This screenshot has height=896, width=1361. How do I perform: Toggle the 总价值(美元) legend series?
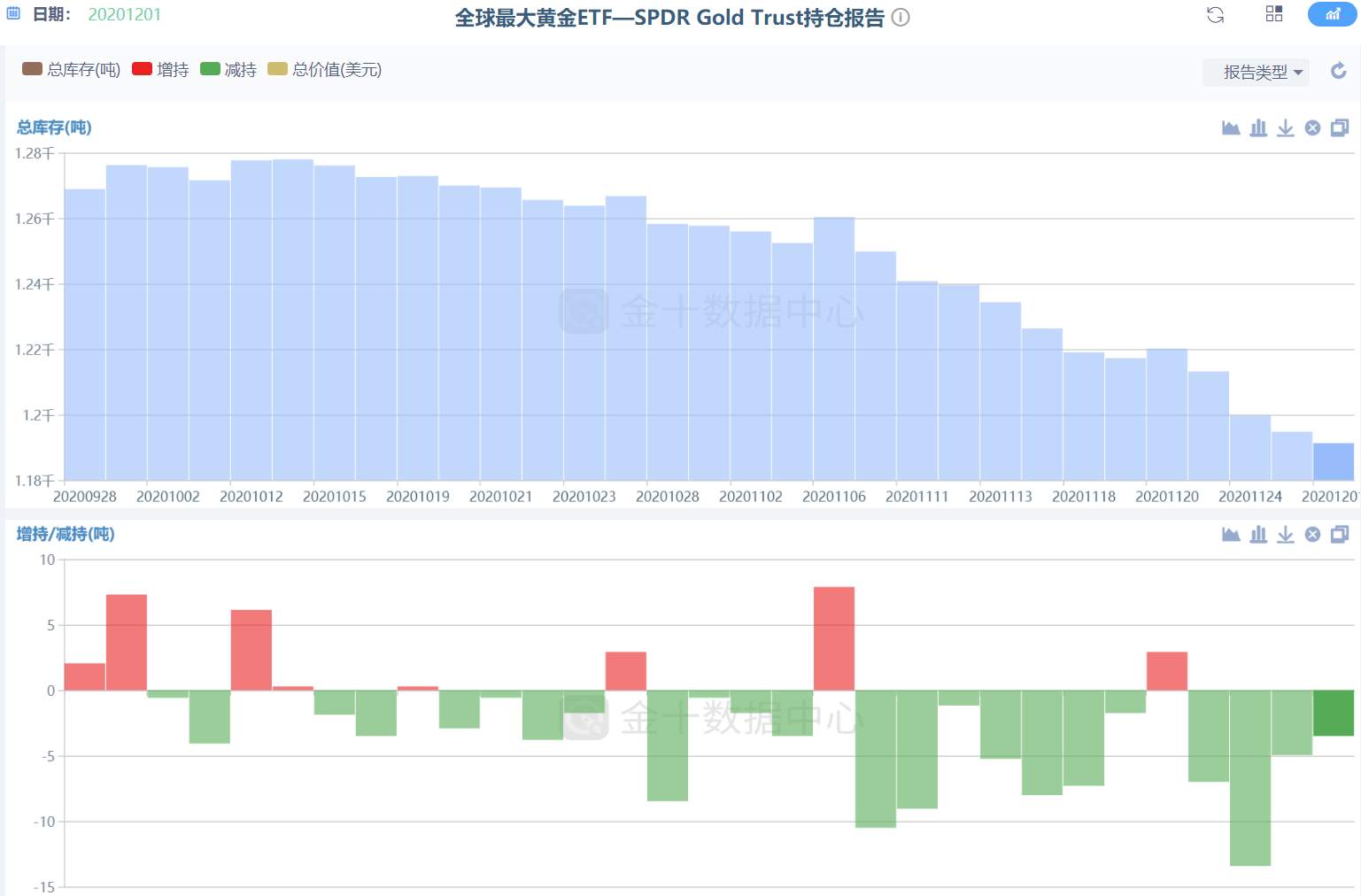325,69
